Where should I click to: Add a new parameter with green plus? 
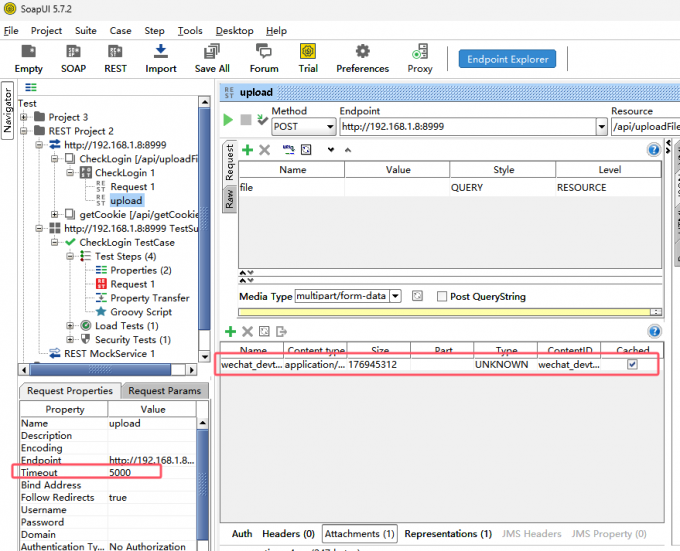pyautogui.click(x=247, y=150)
